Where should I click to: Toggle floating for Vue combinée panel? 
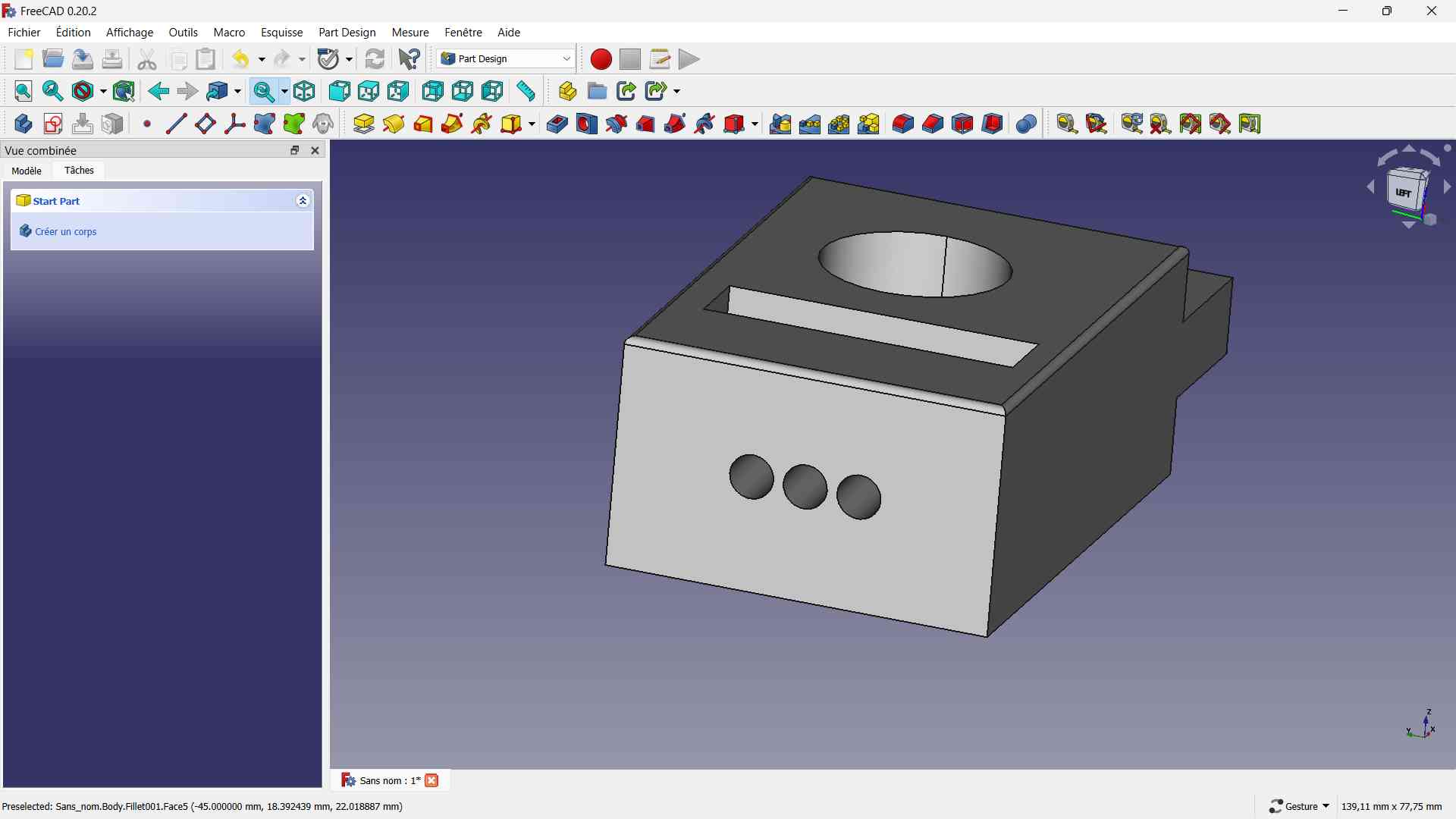[x=295, y=150]
